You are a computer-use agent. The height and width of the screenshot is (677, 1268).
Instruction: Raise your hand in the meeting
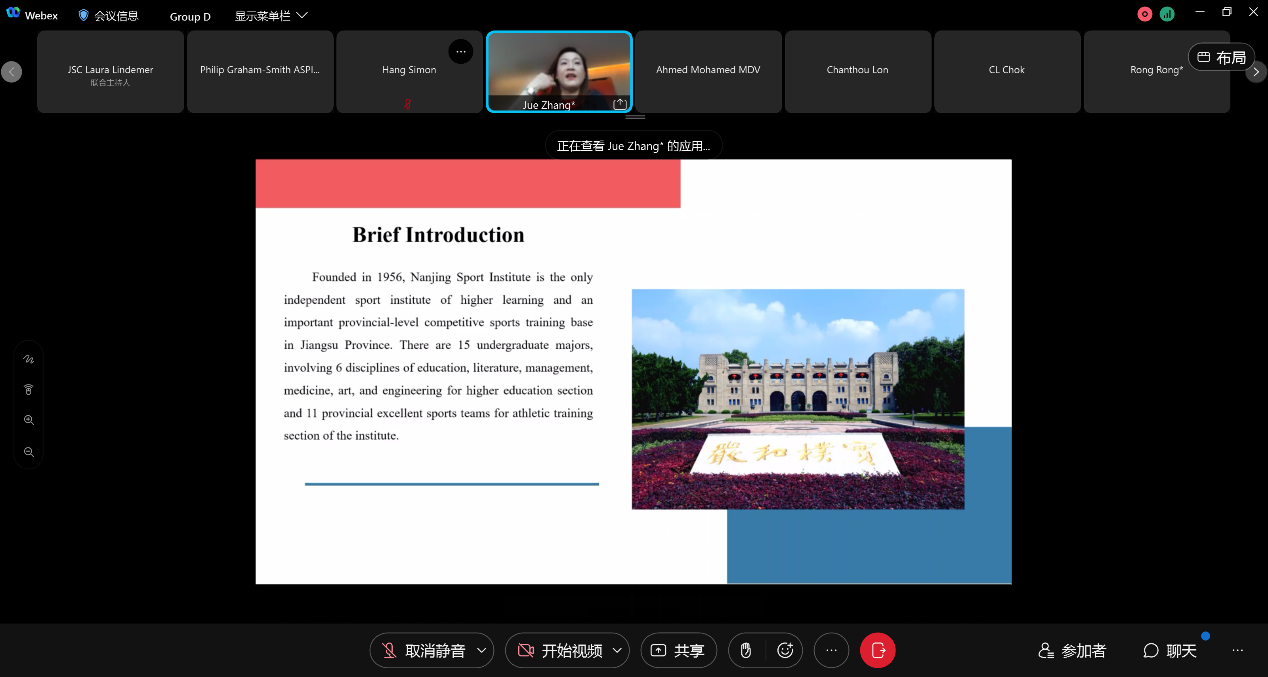[746, 650]
